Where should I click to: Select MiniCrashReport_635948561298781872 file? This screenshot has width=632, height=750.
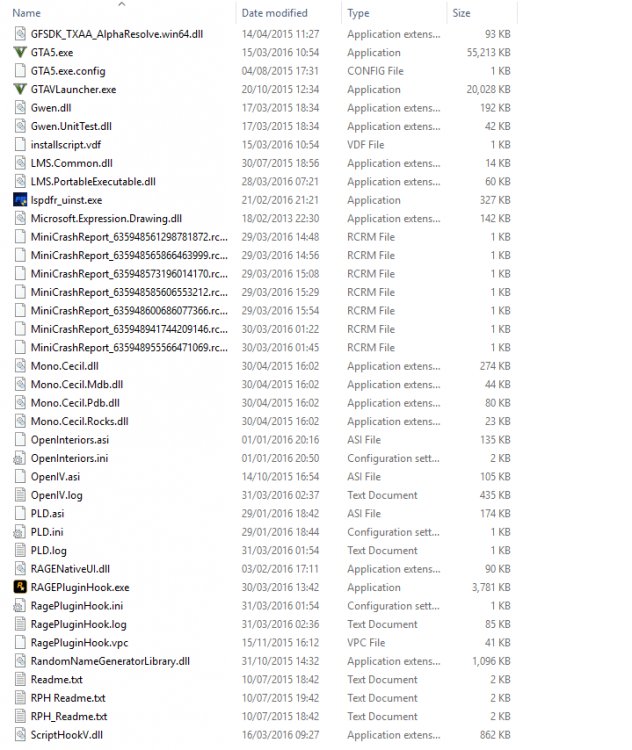(129, 237)
